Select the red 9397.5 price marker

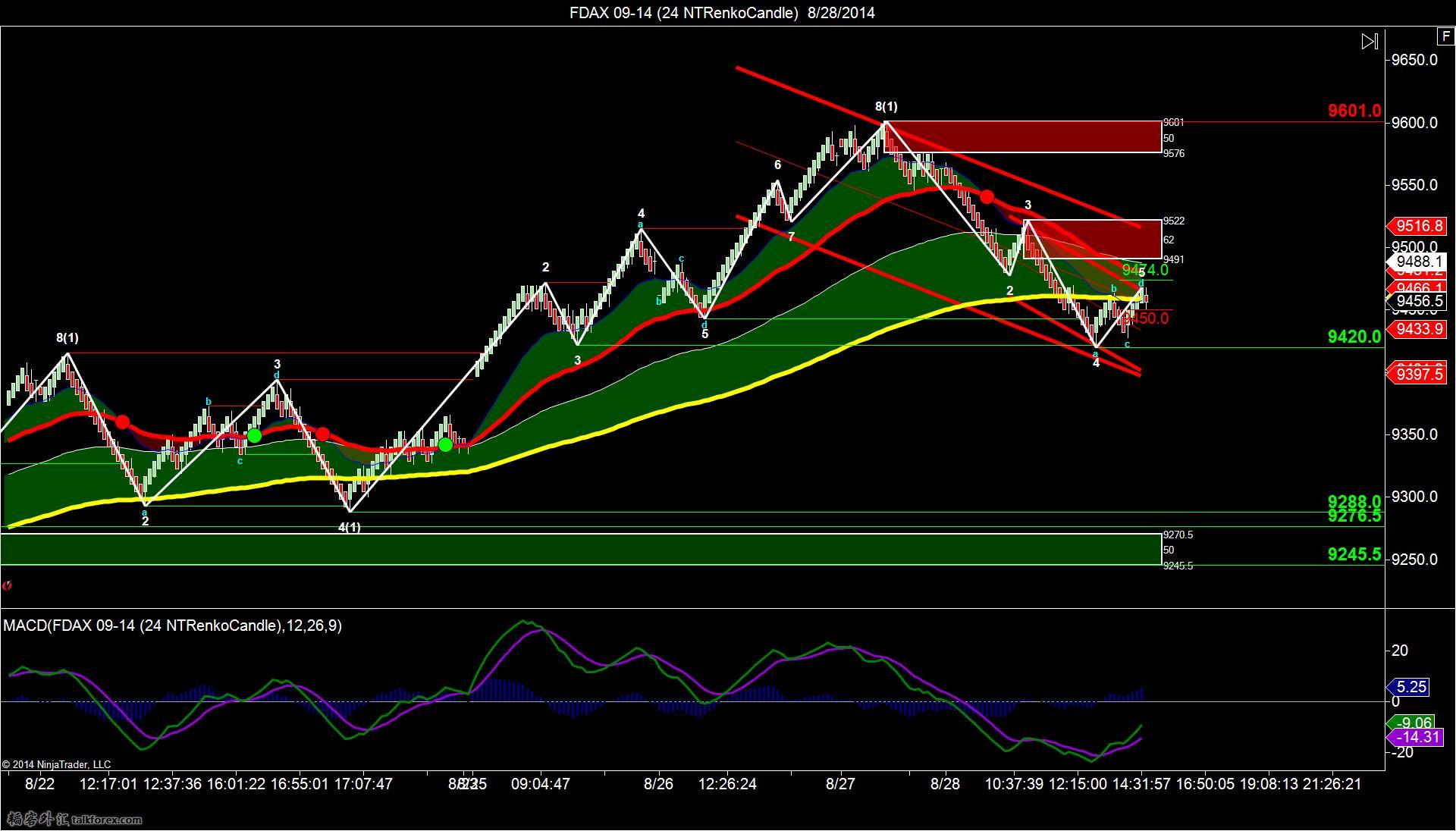click(x=1417, y=375)
